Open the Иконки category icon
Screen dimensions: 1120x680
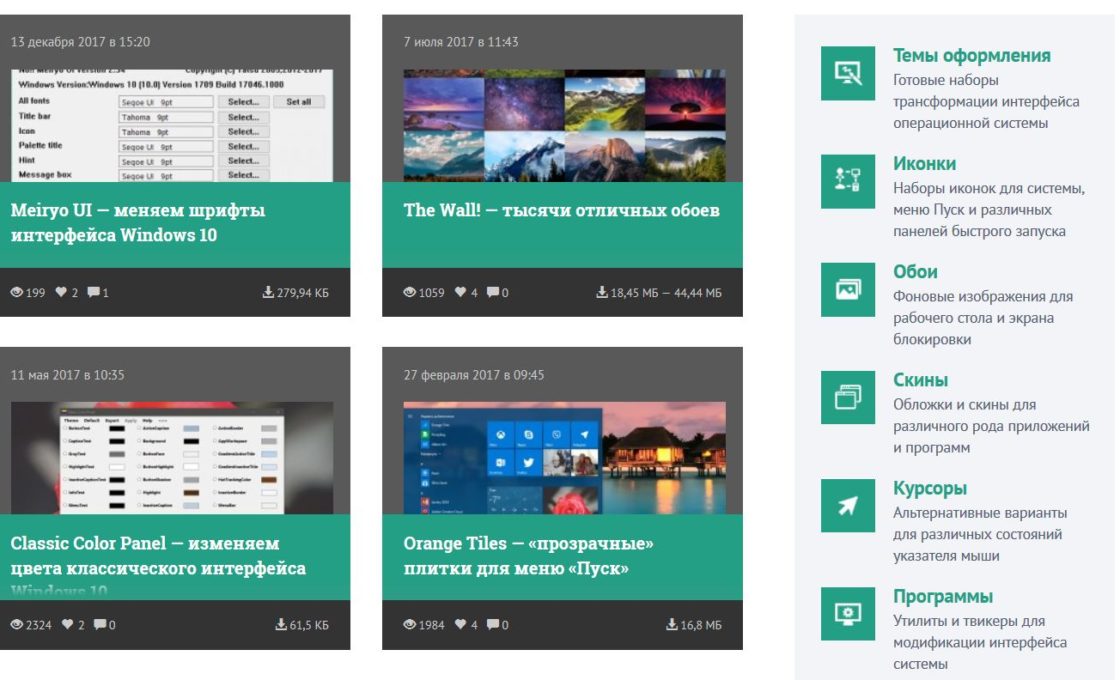click(x=847, y=181)
